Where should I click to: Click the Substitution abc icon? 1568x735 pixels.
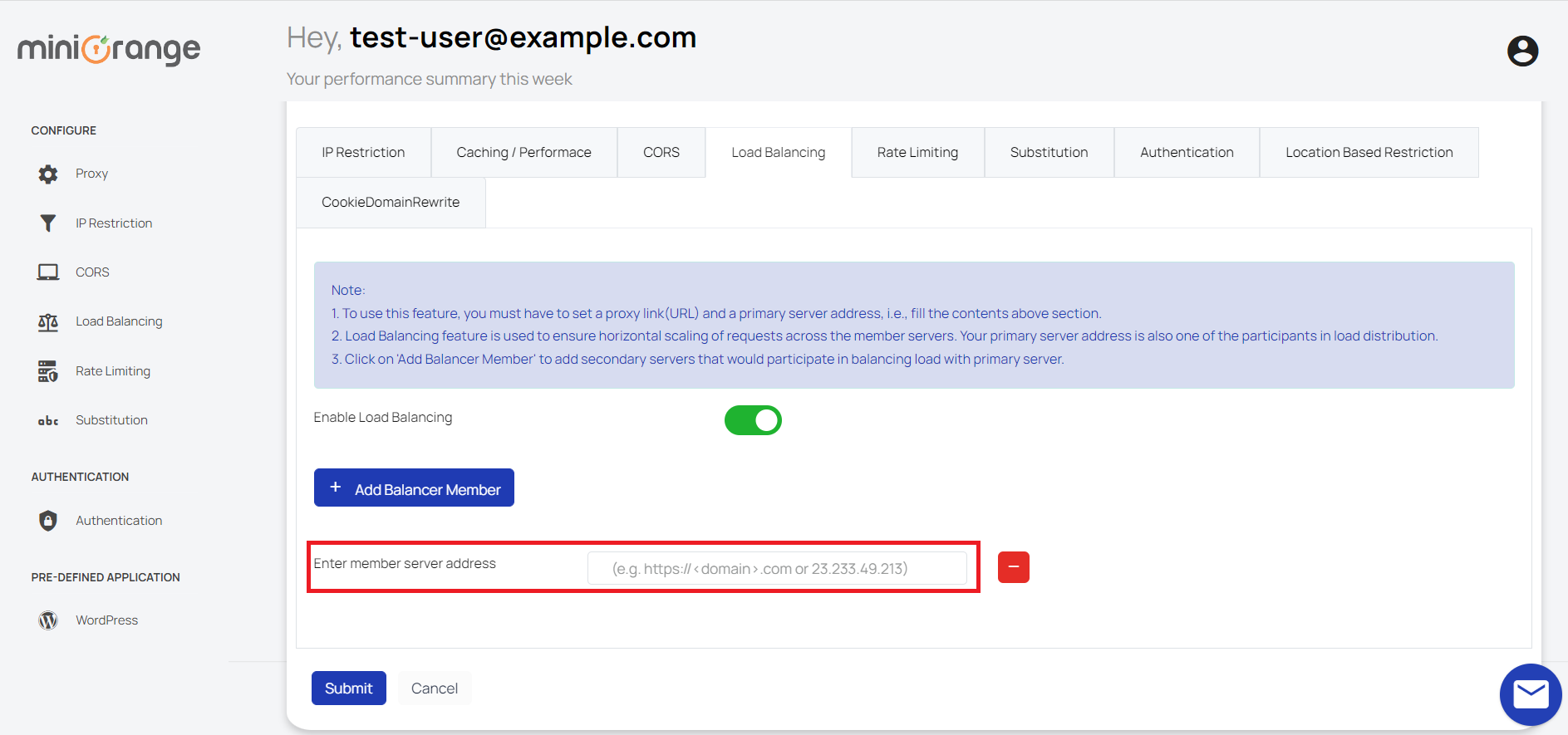[x=48, y=421]
